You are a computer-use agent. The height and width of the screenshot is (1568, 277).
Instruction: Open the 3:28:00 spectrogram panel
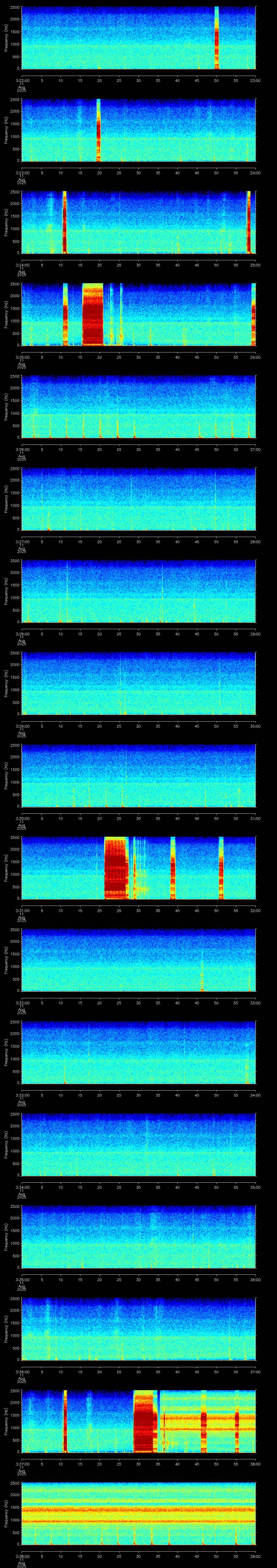[x=138, y=592]
